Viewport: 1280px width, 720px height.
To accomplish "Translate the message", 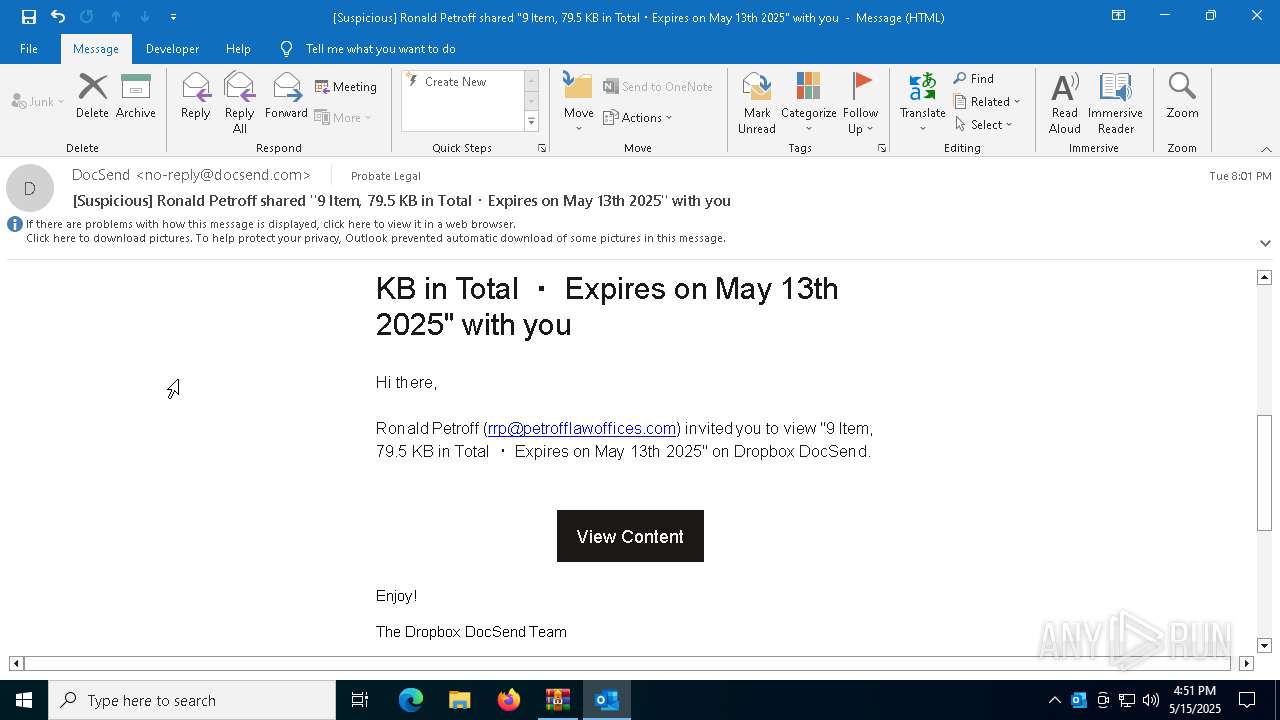I will (922, 102).
